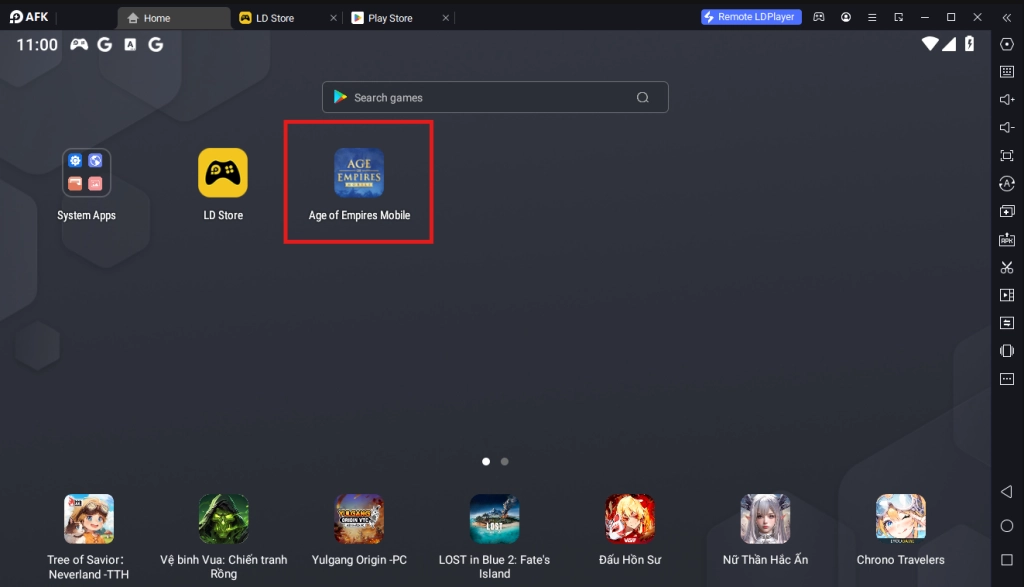Open Chrono Travelers game
The width and height of the screenshot is (1024, 587).
901,519
